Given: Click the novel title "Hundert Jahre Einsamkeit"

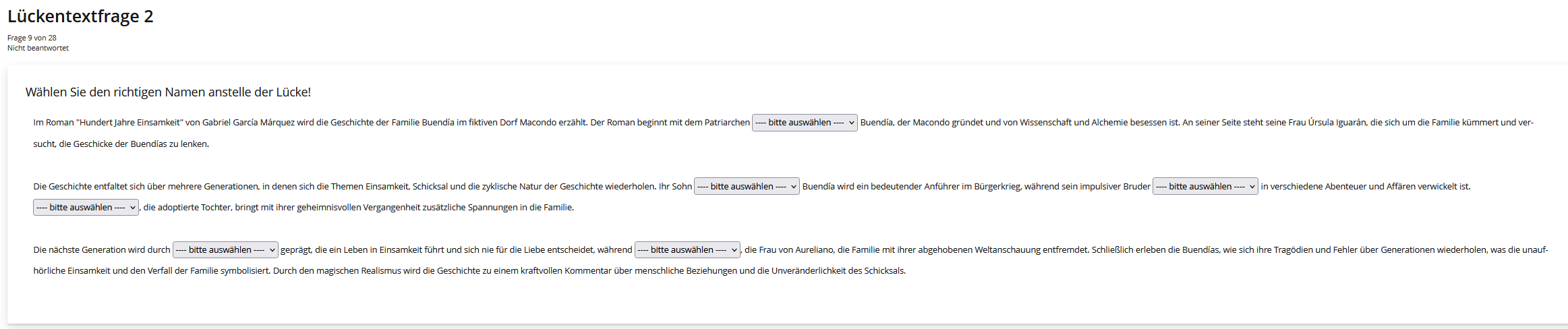Looking at the screenshot, I should [x=129, y=123].
